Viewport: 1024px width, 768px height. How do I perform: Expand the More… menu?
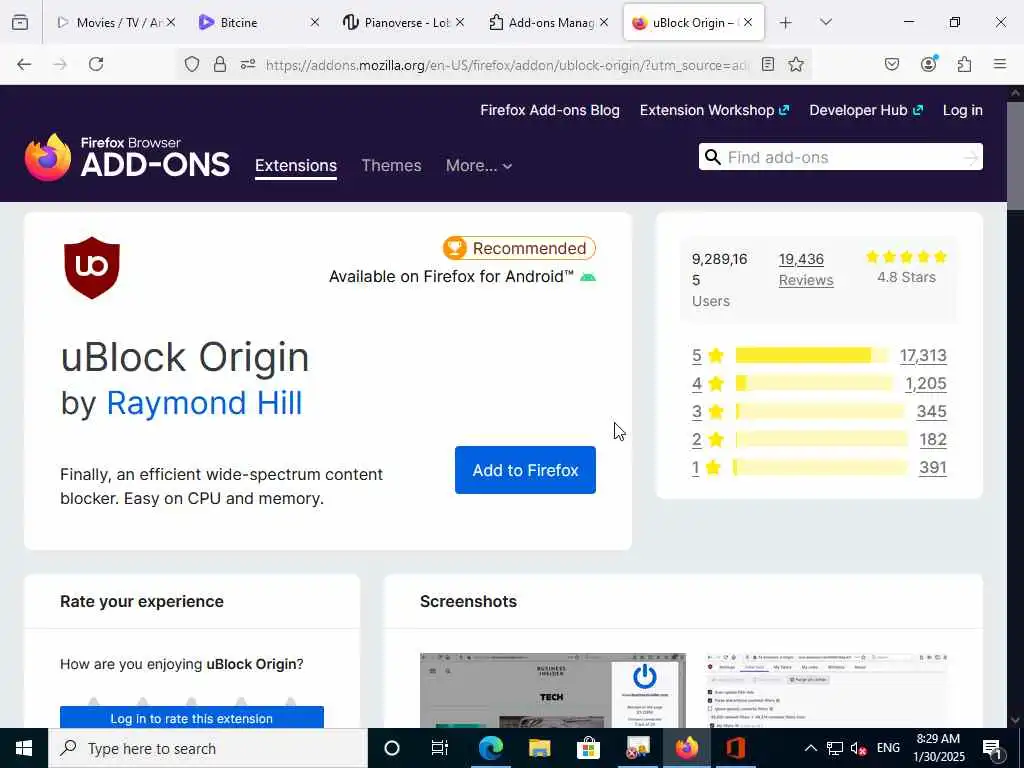[x=479, y=166]
